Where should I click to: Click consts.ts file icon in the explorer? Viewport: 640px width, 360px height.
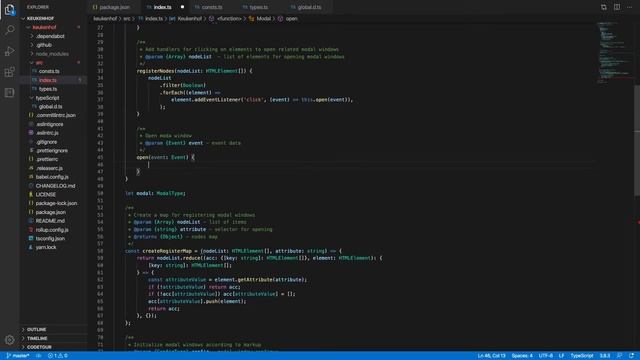35,71
